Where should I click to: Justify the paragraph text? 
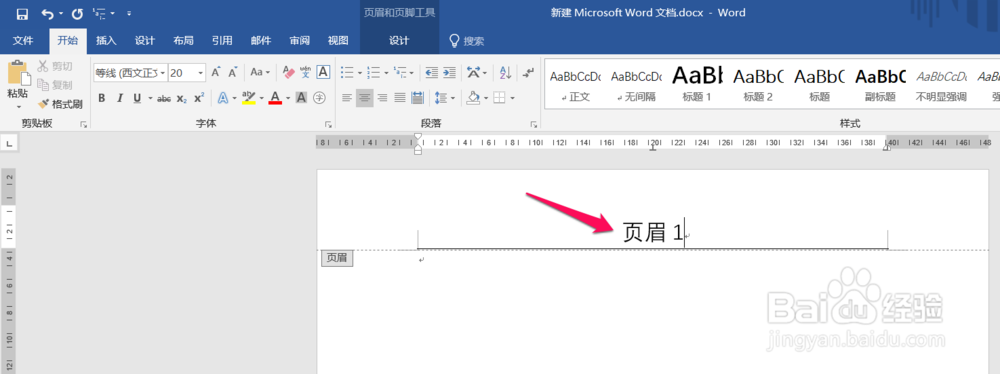point(401,98)
